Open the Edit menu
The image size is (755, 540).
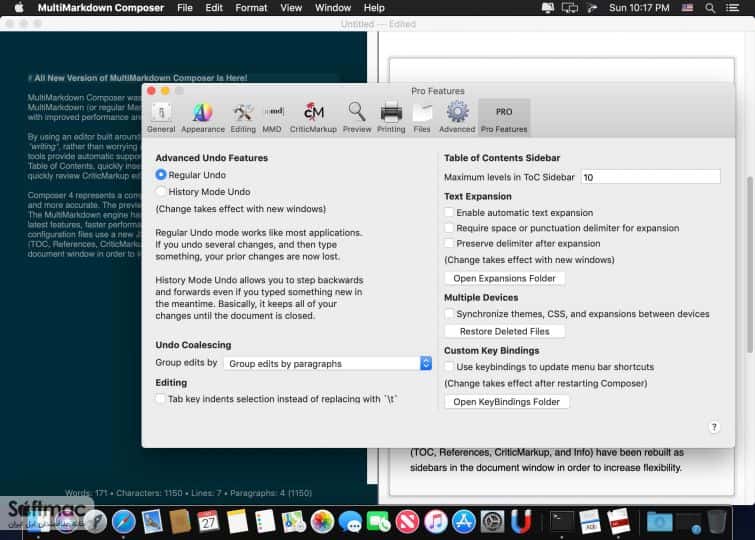pos(214,8)
